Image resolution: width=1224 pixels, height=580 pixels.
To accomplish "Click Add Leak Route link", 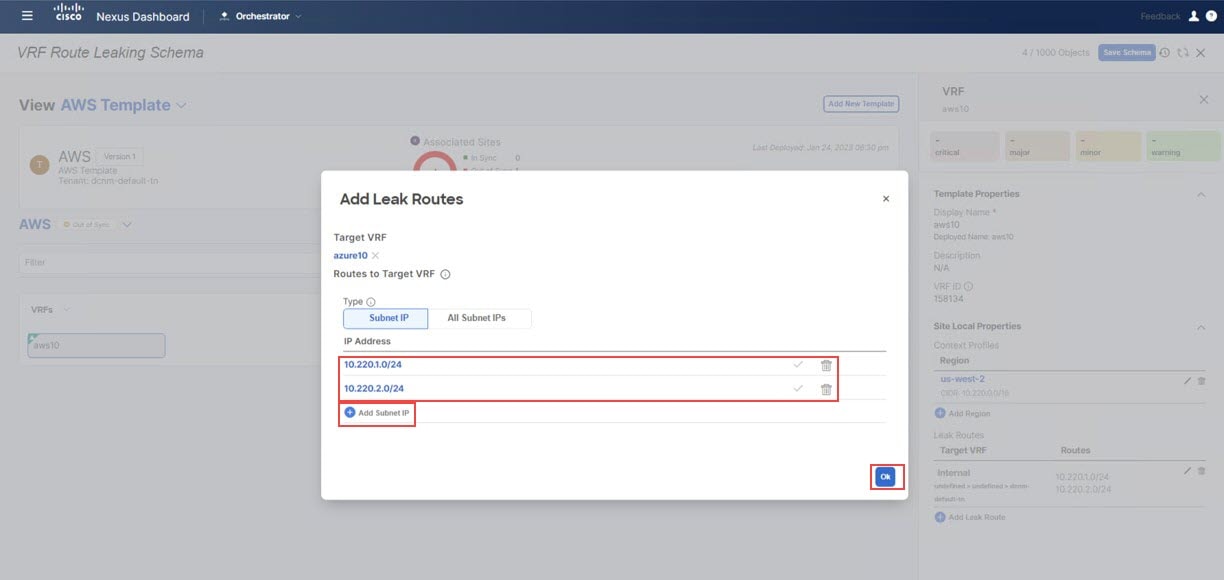I will pos(970,517).
